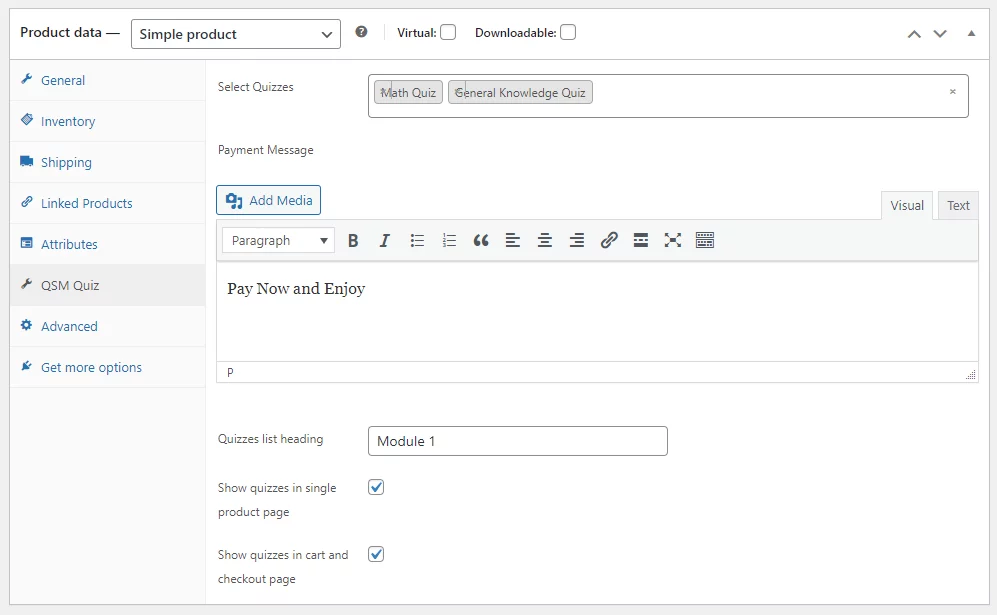
Task: Enable the Downloadable checkbox
Action: click(568, 32)
